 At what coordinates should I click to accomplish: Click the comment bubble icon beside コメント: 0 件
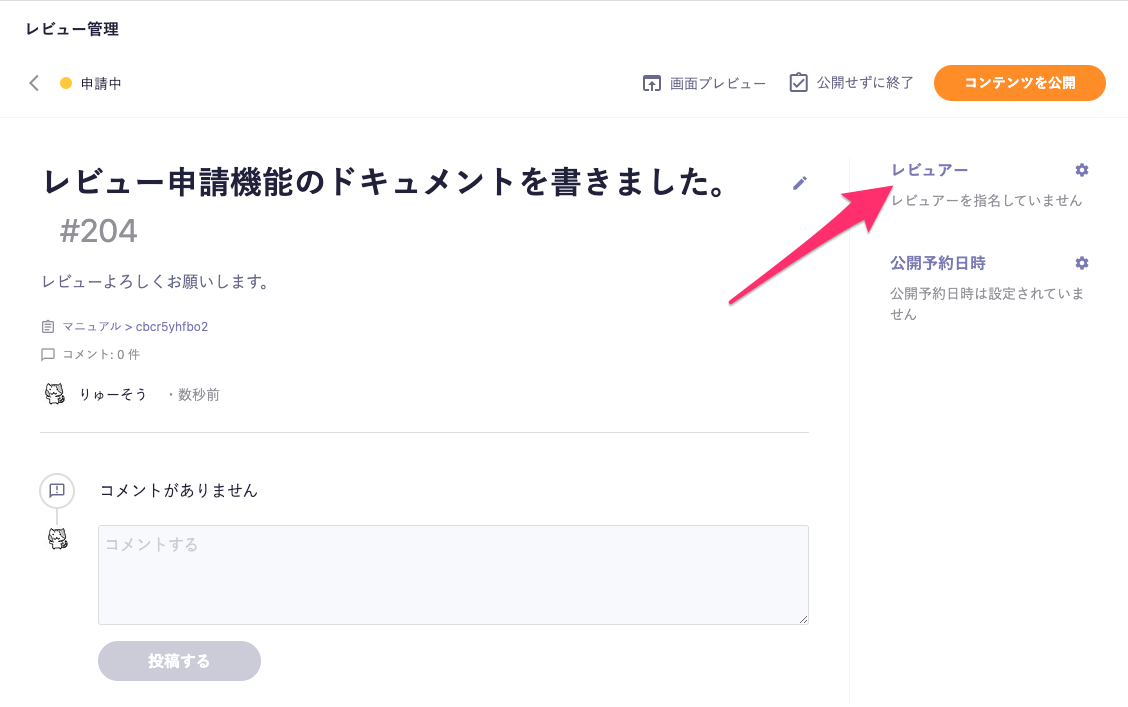47,355
